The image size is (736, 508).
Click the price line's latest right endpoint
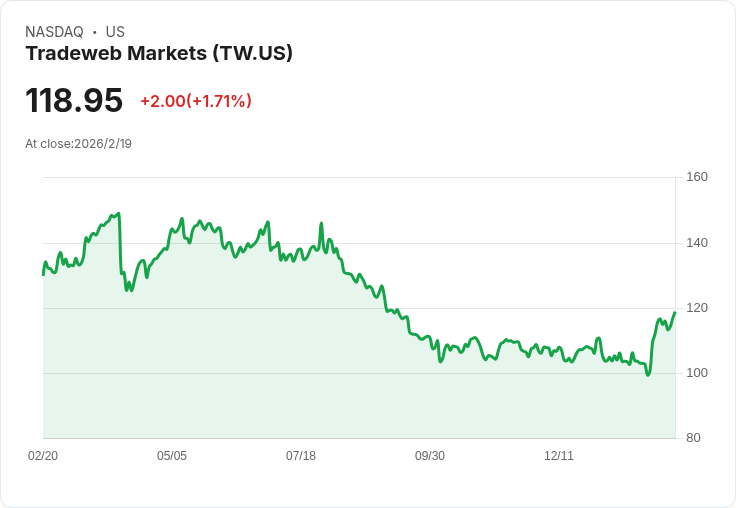(675, 313)
